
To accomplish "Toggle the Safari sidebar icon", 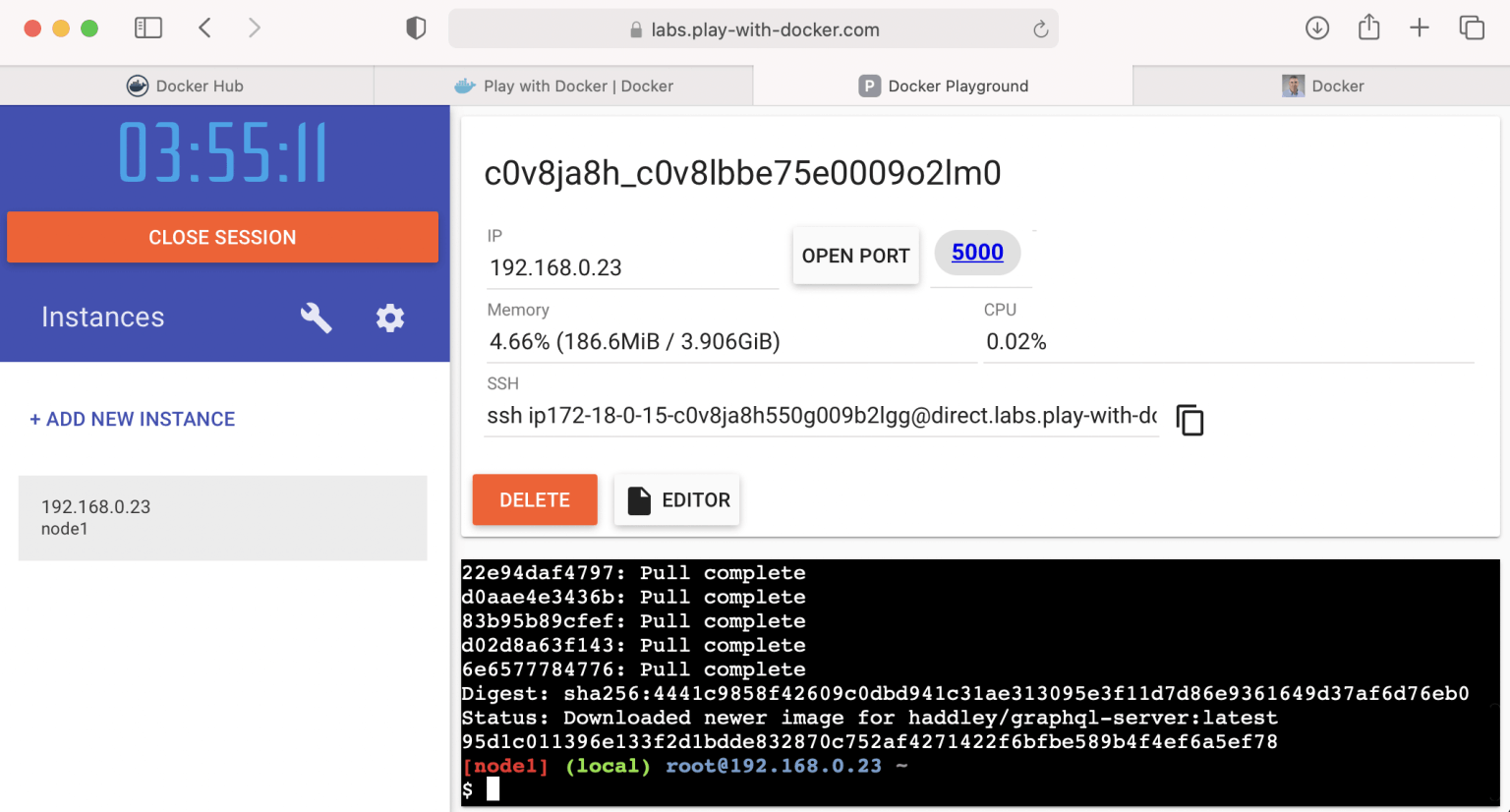I will 148,28.
